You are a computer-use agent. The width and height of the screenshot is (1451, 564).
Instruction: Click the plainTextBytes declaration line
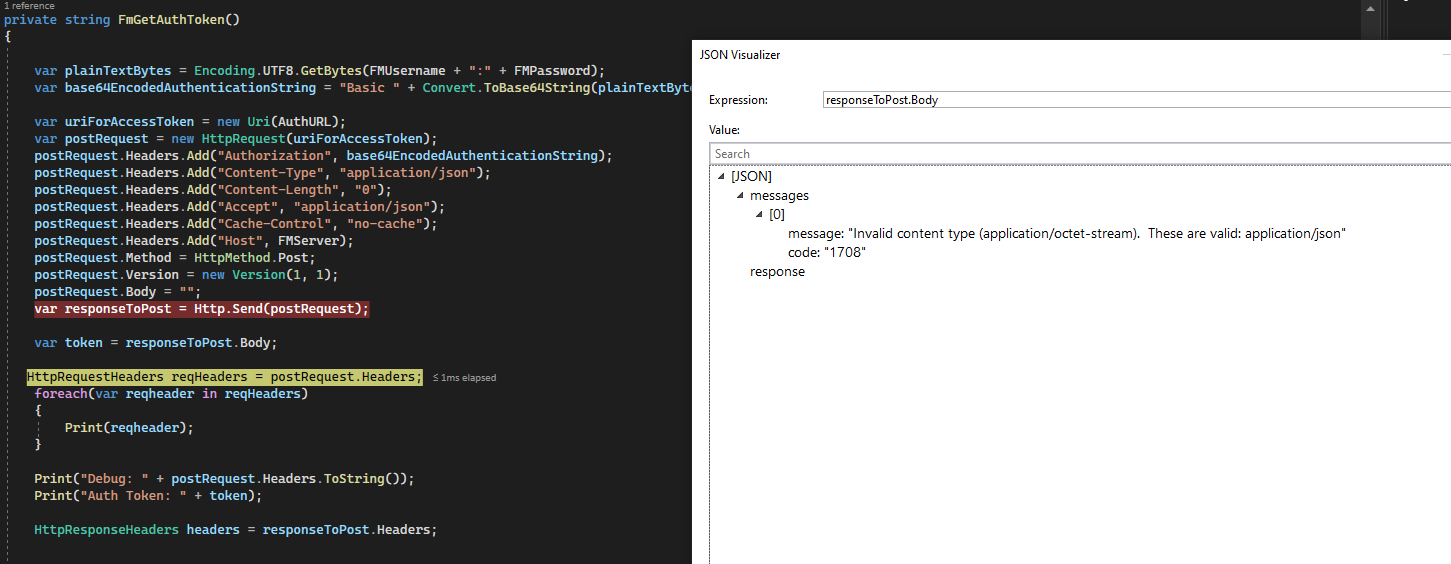[320, 71]
